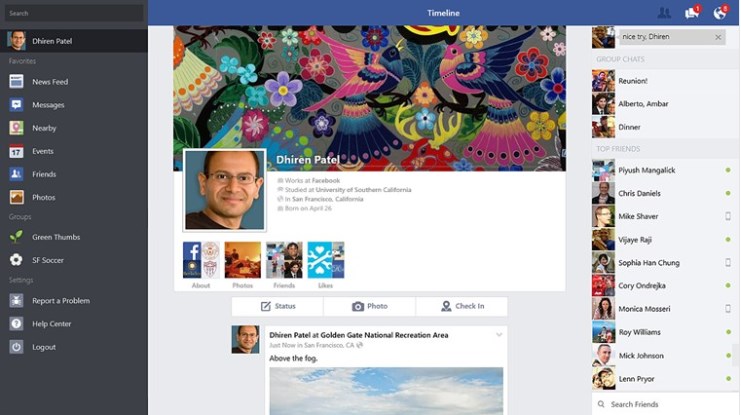Open Golden Gate National Recreation Area link
Viewport: 741px width, 415px height.
(x=384, y=335)
